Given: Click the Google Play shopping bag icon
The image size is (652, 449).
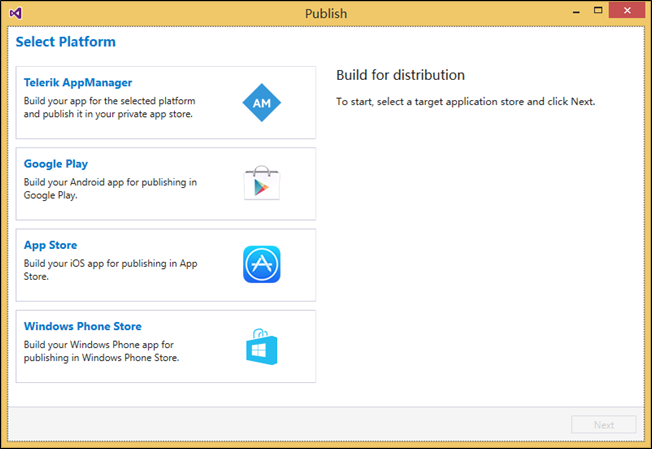Looking at the screenshot, I should click(x=262, y=183).
